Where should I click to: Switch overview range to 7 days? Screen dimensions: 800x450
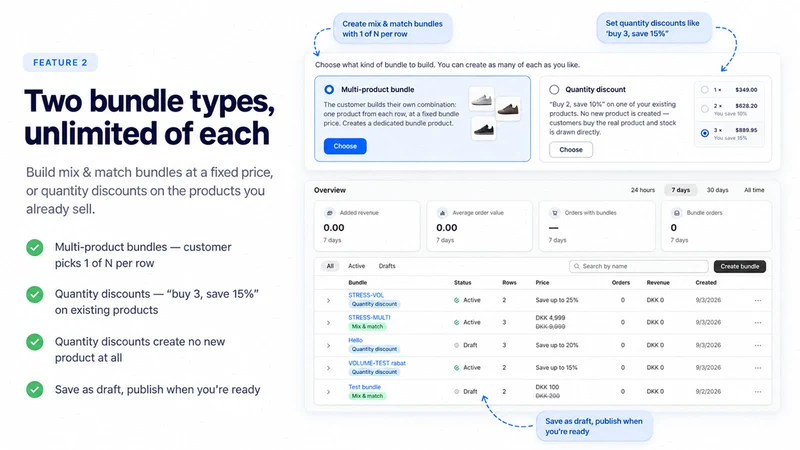tap(681, 190)
